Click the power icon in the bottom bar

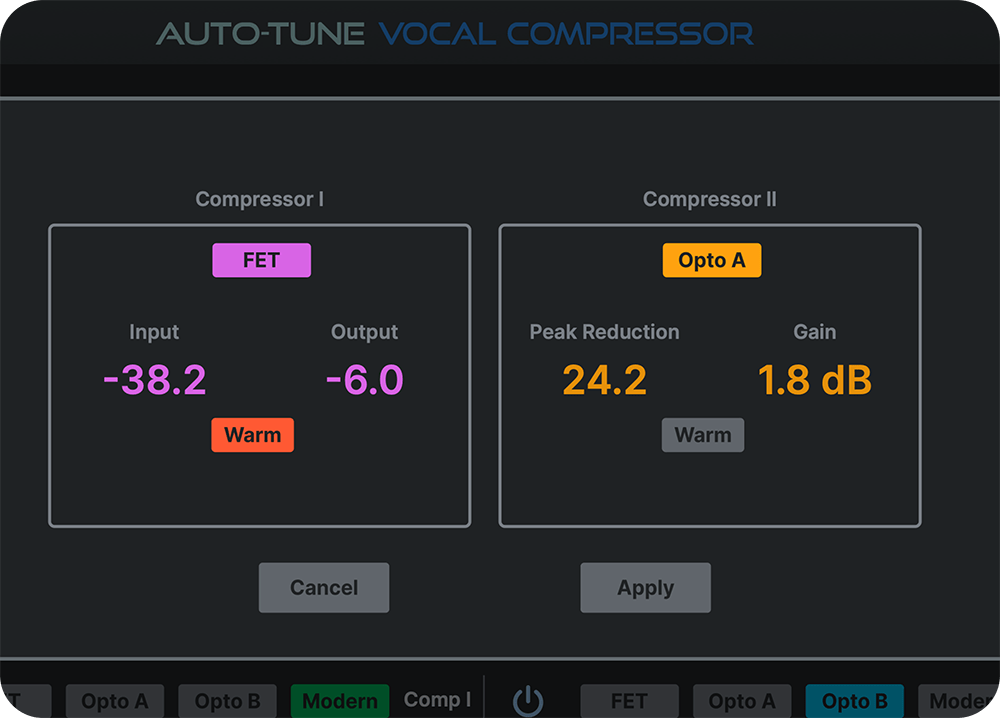point(528,701)
